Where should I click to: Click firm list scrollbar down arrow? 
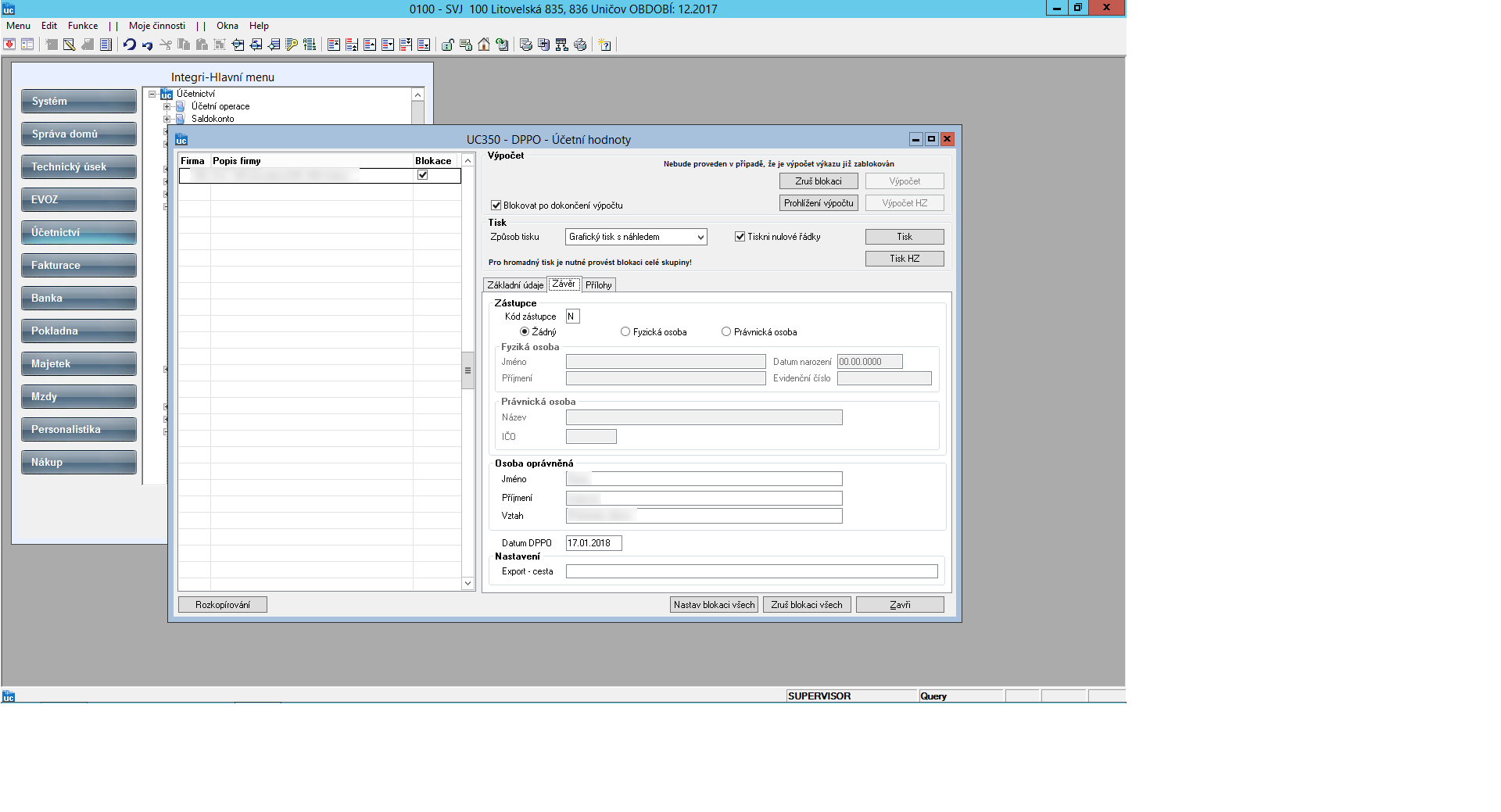[467, 583]
